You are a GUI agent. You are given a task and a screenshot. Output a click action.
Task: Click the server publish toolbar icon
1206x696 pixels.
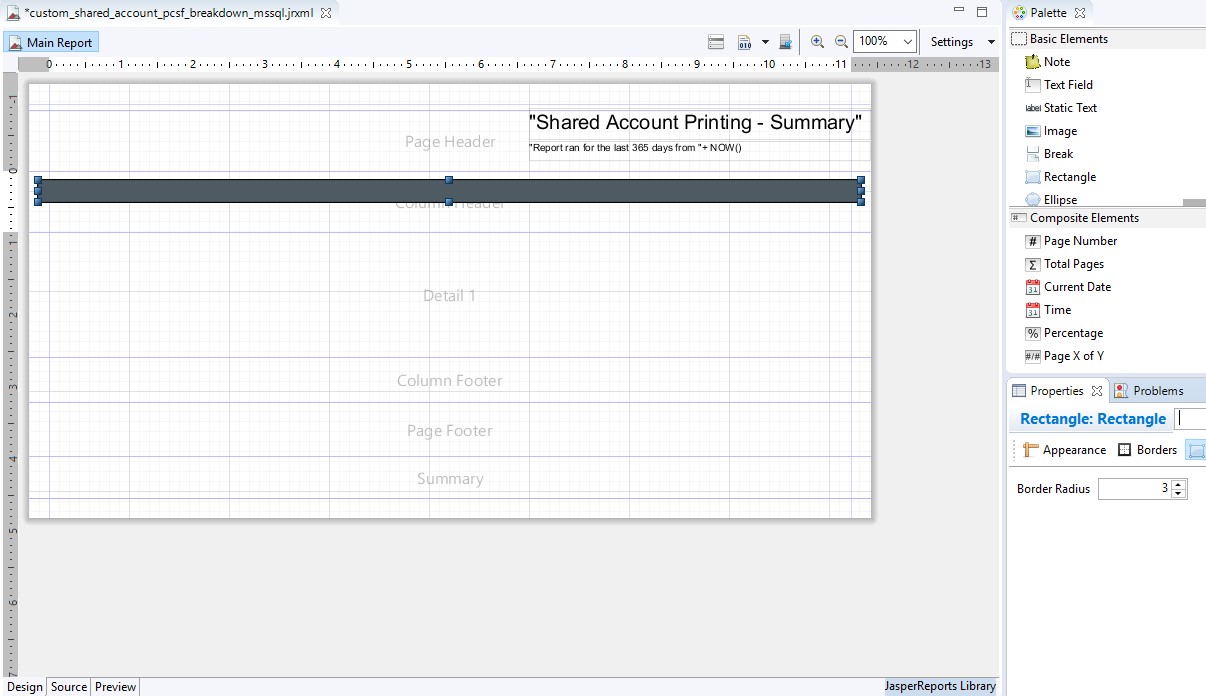click(x=786, y=42)
